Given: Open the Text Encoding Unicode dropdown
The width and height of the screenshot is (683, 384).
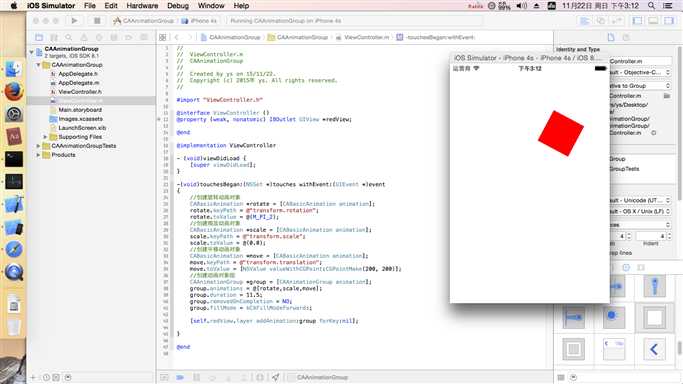Looking at the screenshot, I should click(x=640, y=200).
